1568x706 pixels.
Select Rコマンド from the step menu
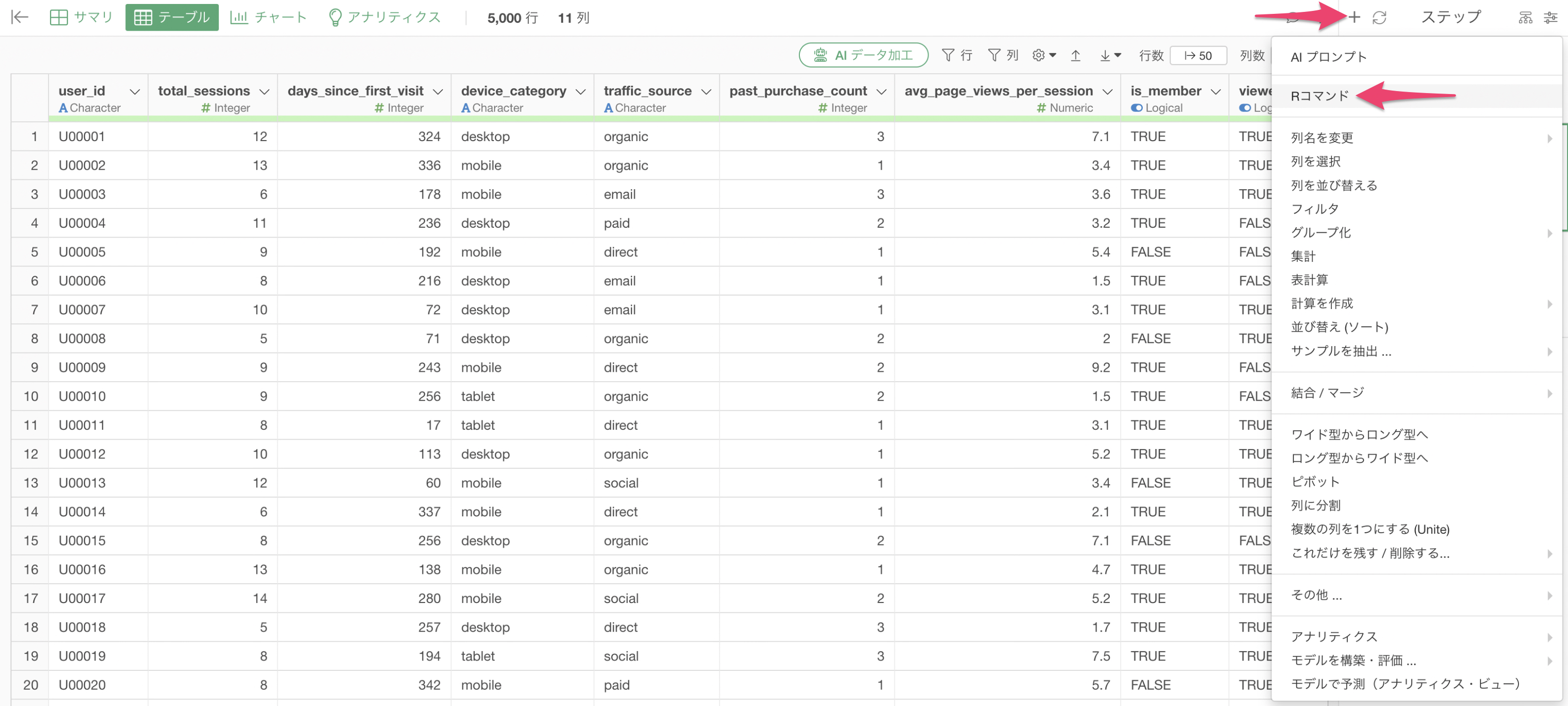[x=1320, y=96]
